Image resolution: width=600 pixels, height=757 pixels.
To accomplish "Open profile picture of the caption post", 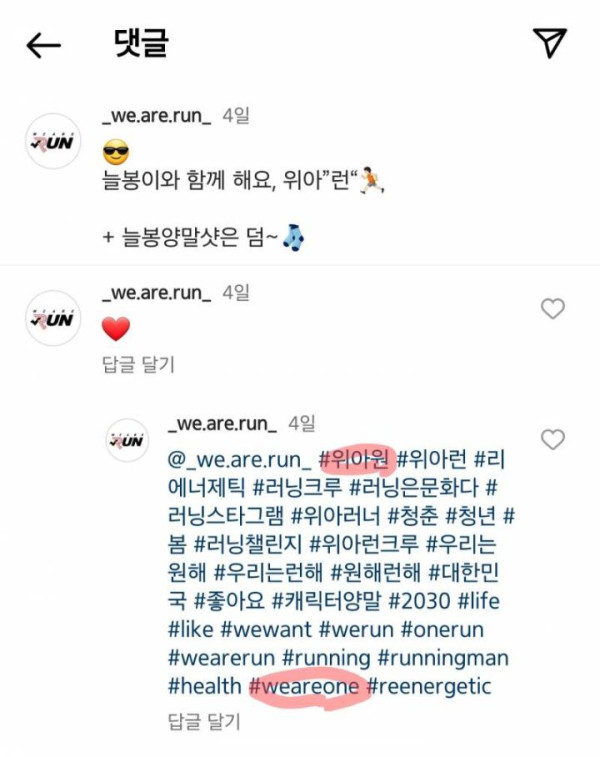I will tap(53, 141).
